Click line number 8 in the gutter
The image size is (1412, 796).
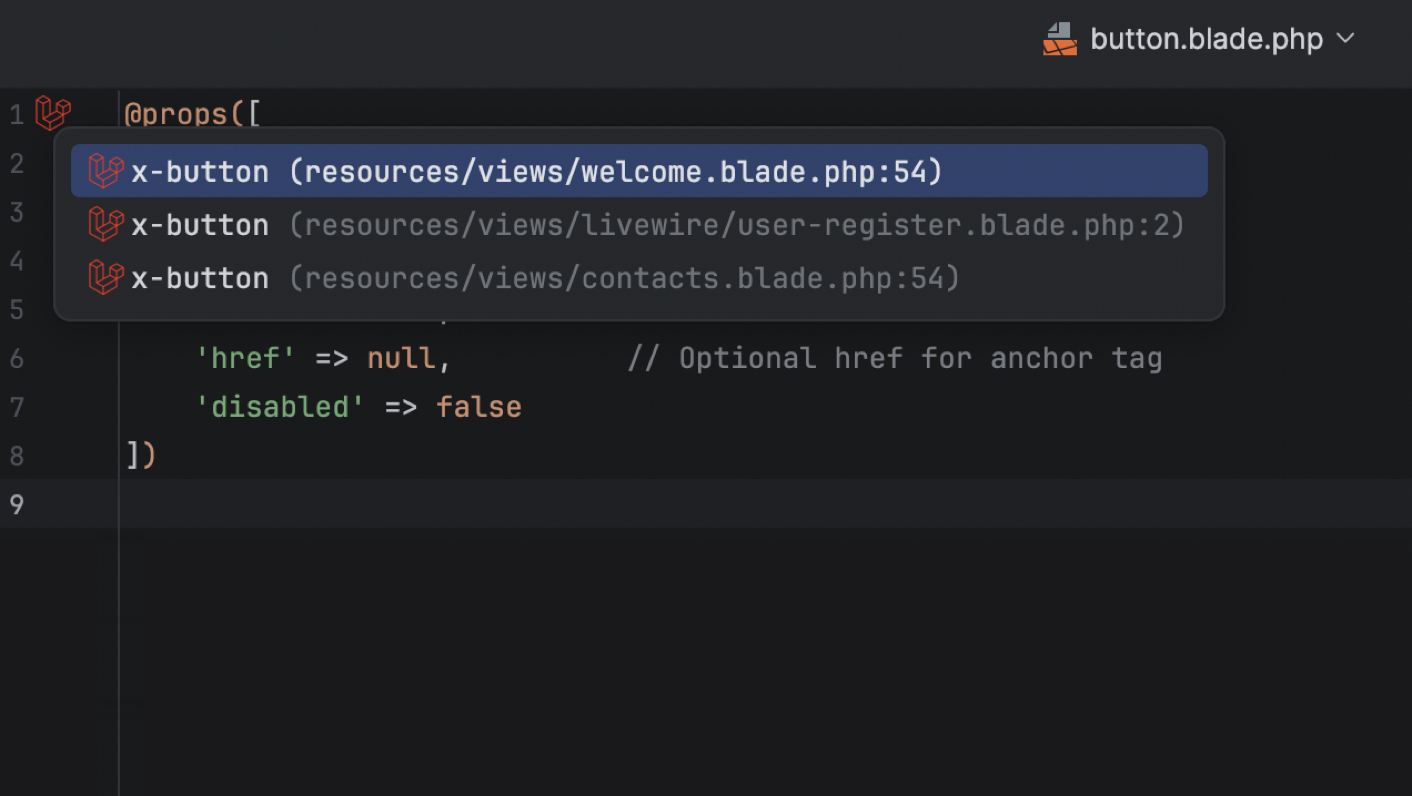coord(16,456)
